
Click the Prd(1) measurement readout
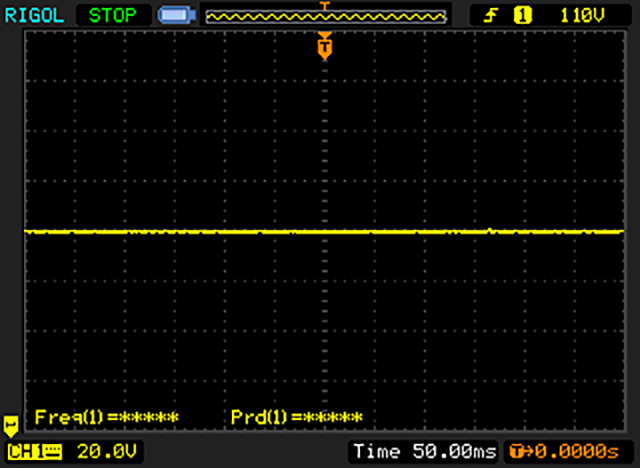(297, 417)
